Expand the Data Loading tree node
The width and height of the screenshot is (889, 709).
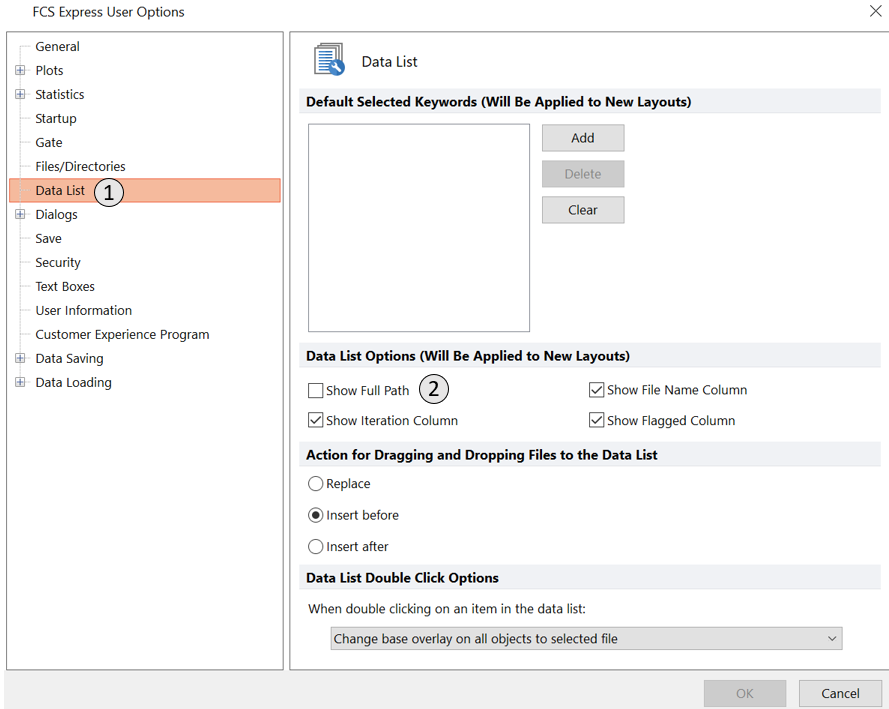point(20,382)
